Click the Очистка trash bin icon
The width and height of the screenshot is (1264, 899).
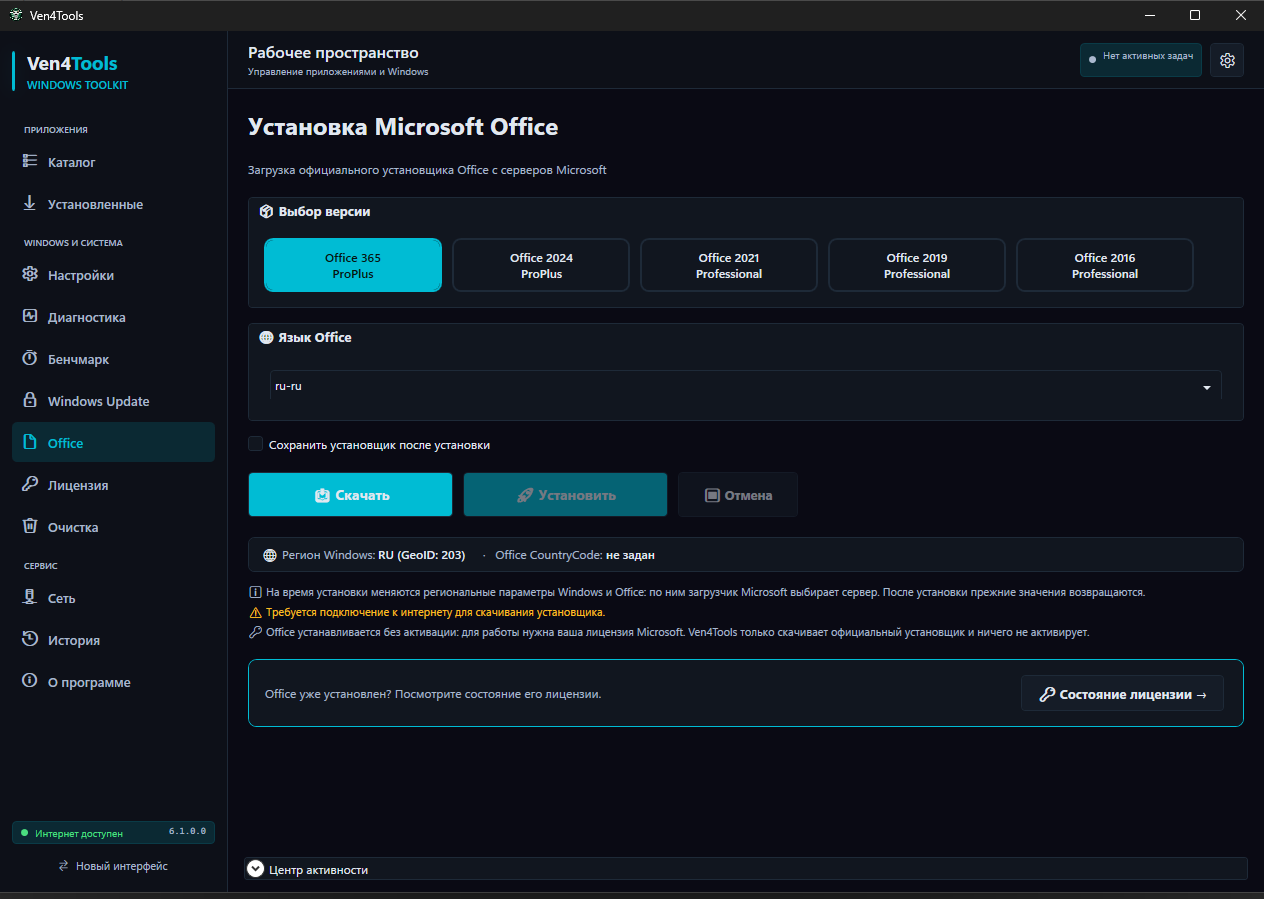(30, 526)
